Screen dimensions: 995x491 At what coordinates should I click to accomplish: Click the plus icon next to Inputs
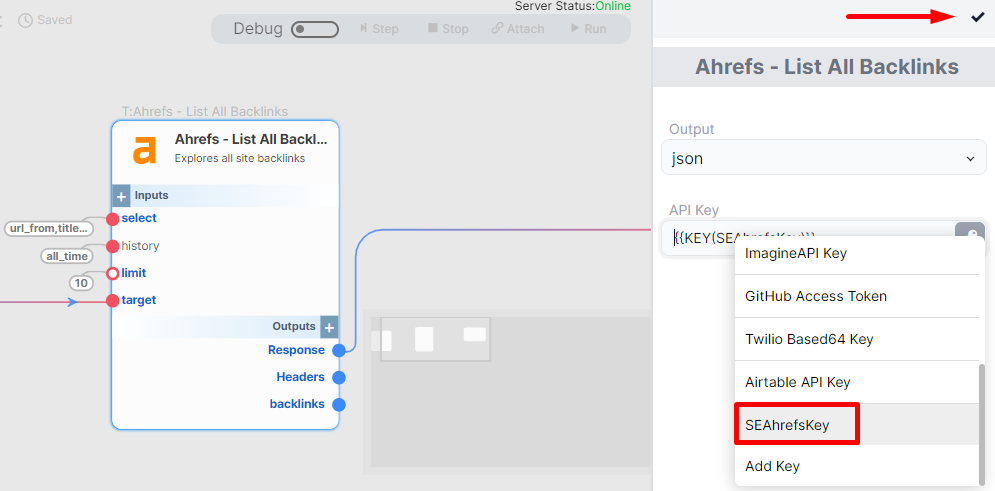tap(122, 195)
